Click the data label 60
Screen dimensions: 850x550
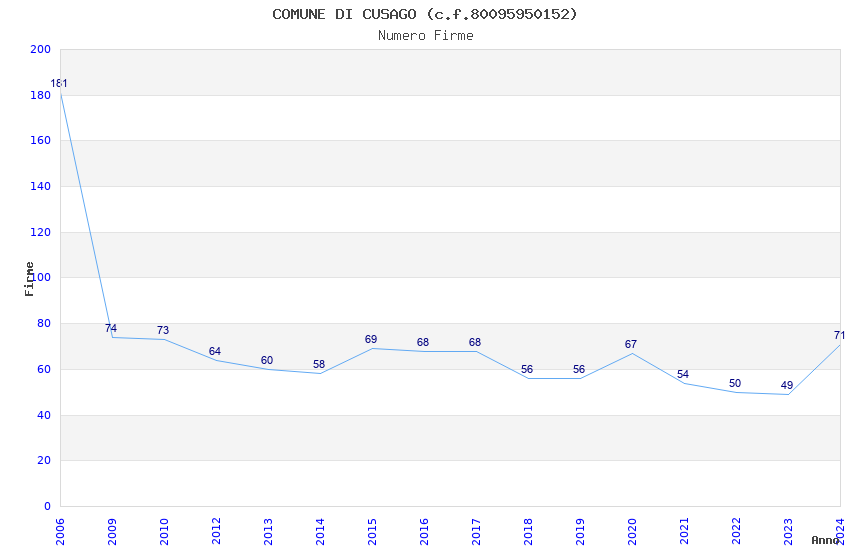tap(267, 360)
